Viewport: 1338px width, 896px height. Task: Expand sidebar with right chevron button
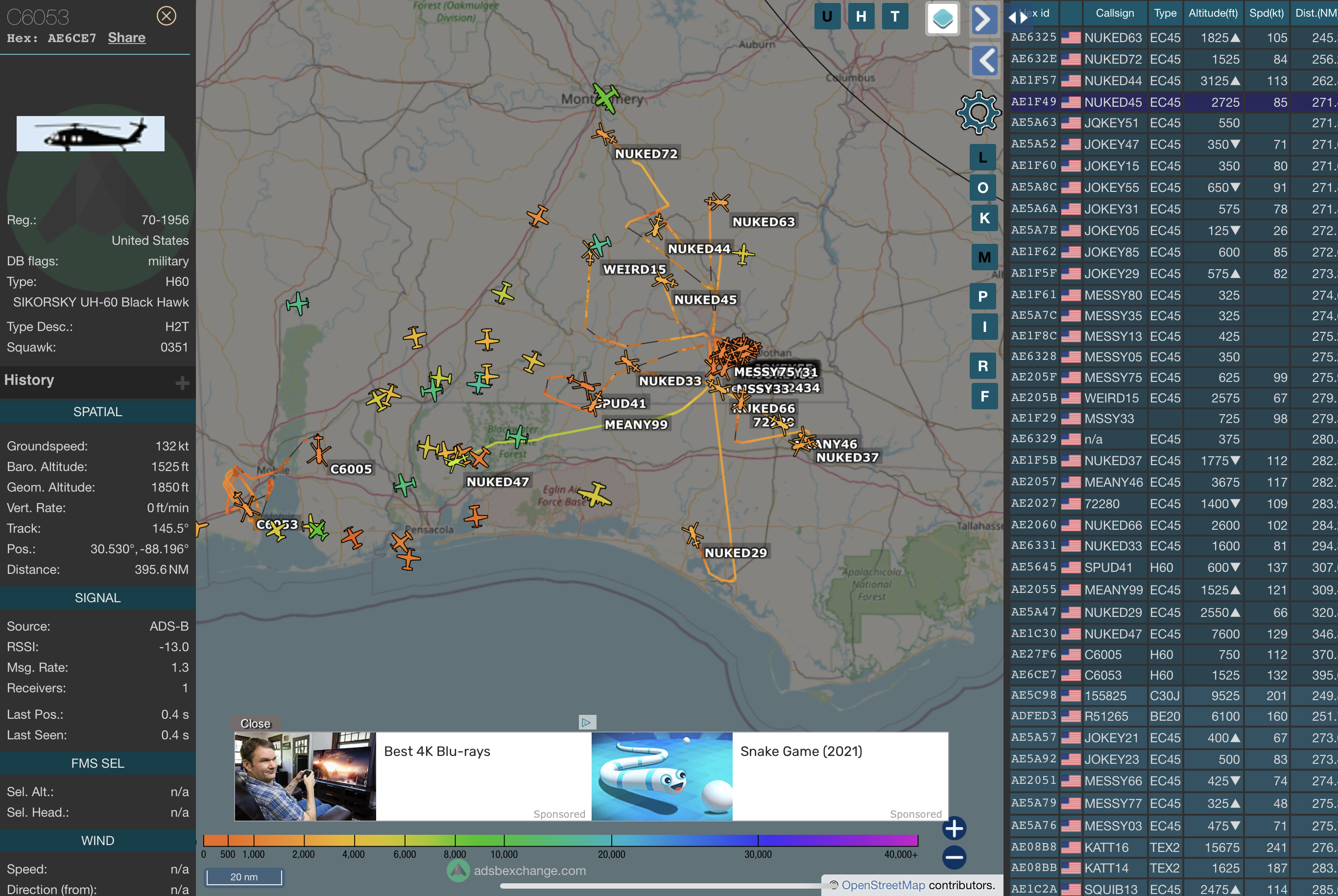[x=983, y=20]
